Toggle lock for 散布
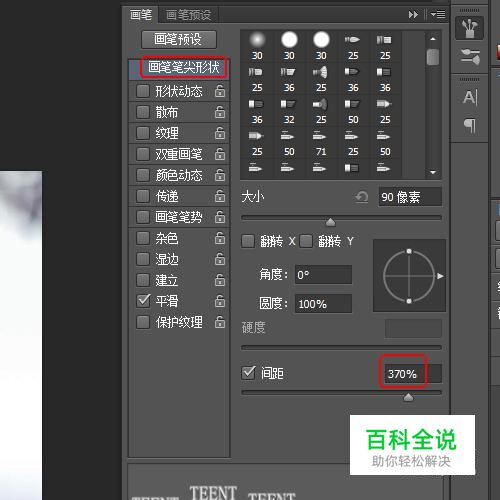The image size is (500, 500). pos(220,112)
